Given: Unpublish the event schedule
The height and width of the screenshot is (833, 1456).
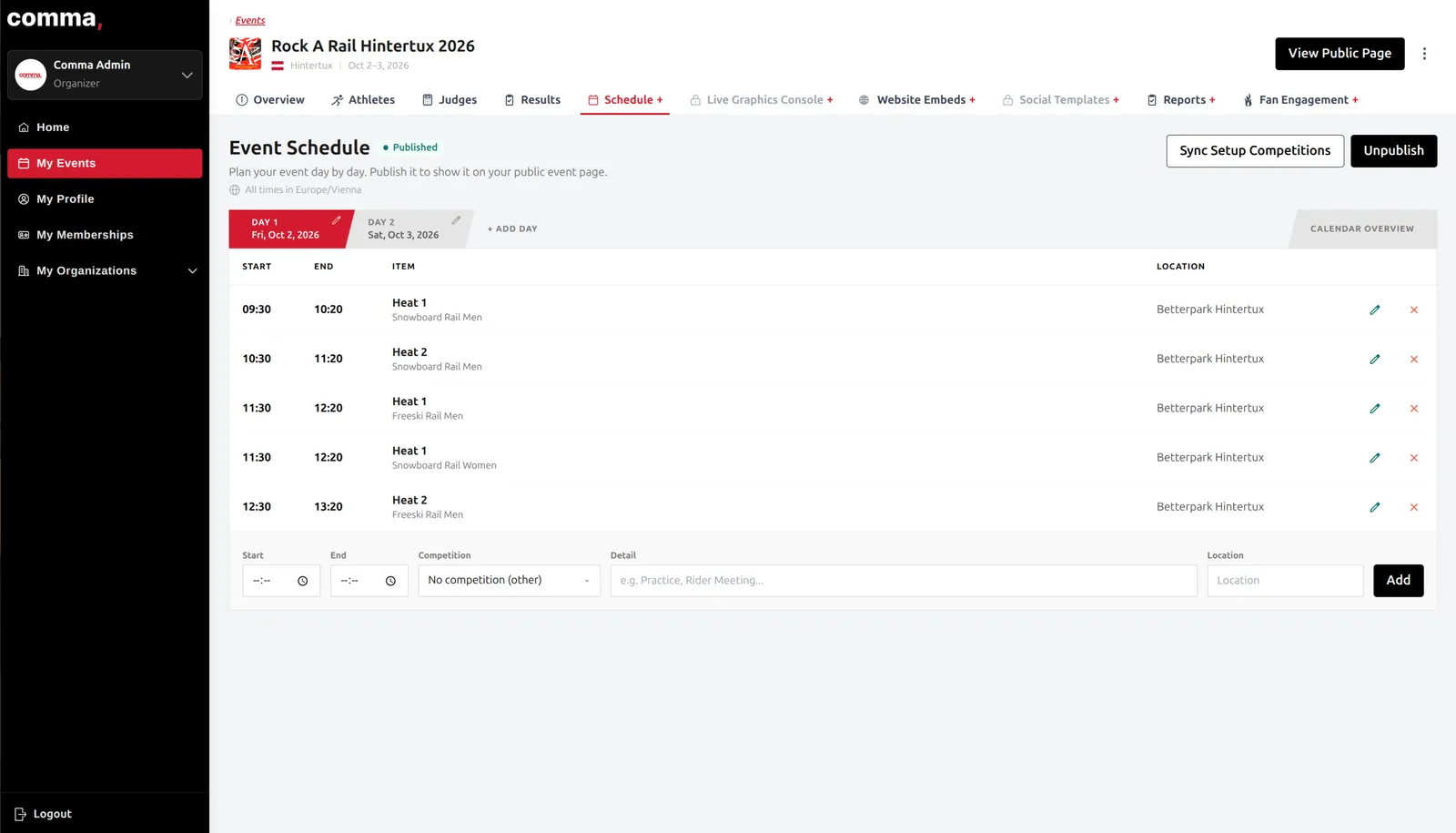Looking at the screenshot, I should tap(1393, 151).
